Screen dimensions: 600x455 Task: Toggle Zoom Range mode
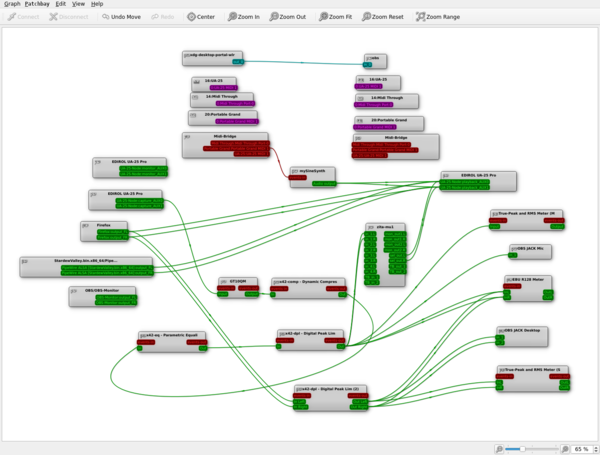point(438,17)
